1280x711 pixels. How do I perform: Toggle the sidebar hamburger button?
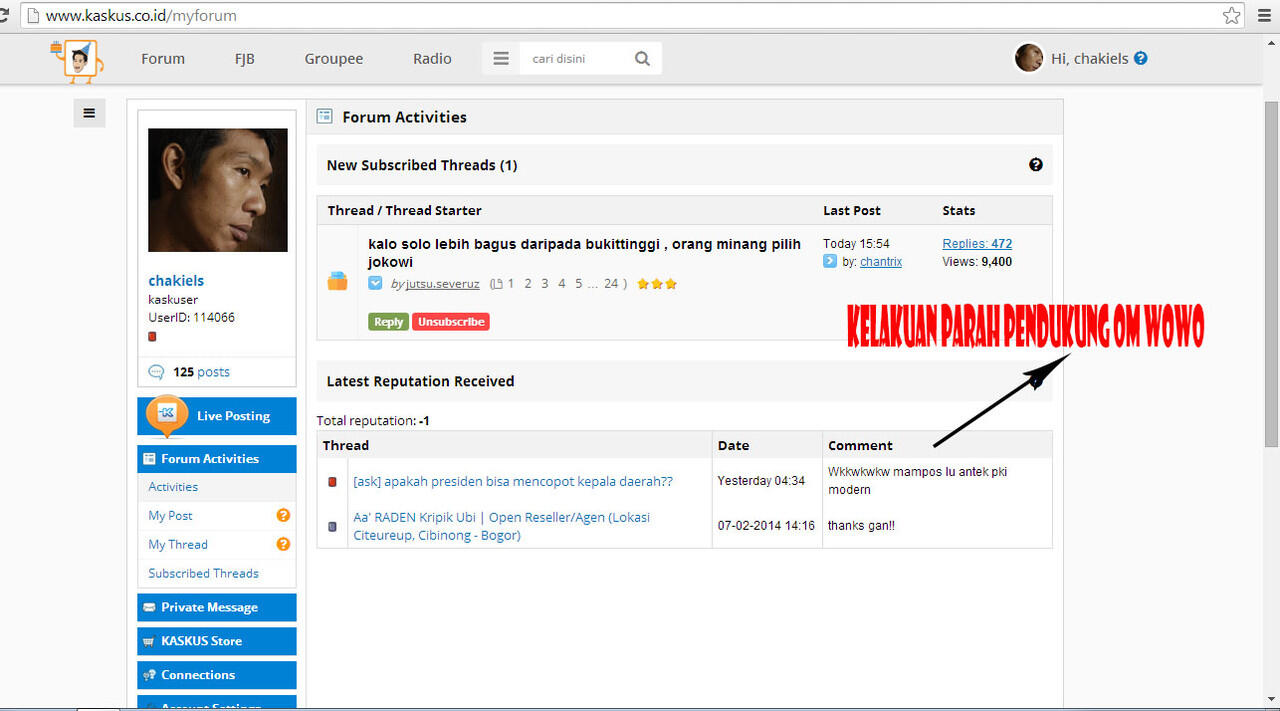point(89,113)
